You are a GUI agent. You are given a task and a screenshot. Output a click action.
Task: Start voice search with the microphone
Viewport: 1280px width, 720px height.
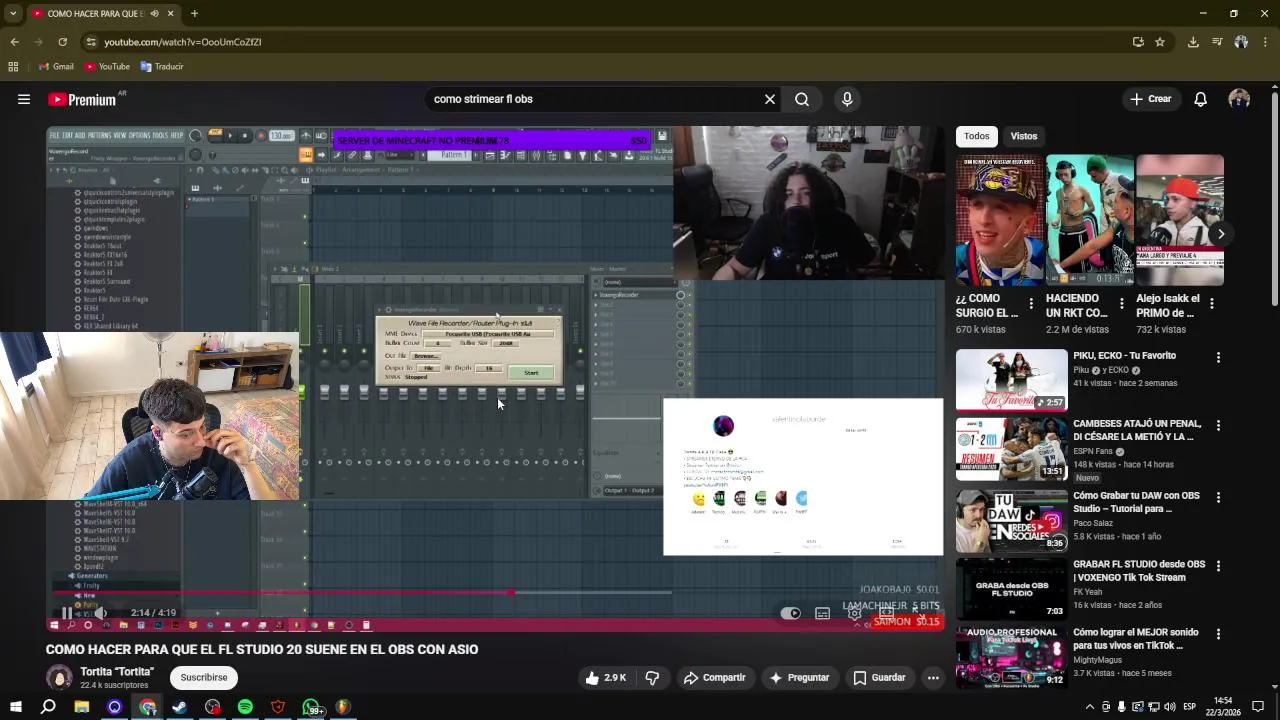tap(847, 99)
